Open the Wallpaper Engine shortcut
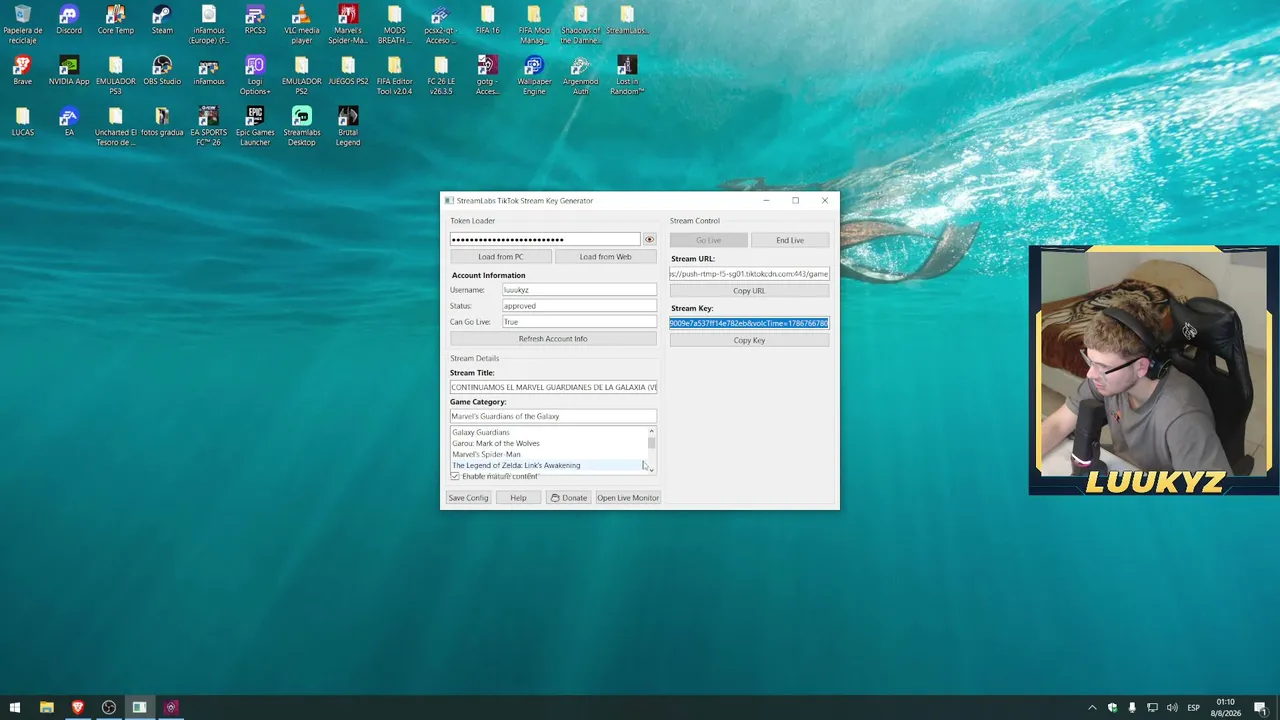 [x=534, y=76]
